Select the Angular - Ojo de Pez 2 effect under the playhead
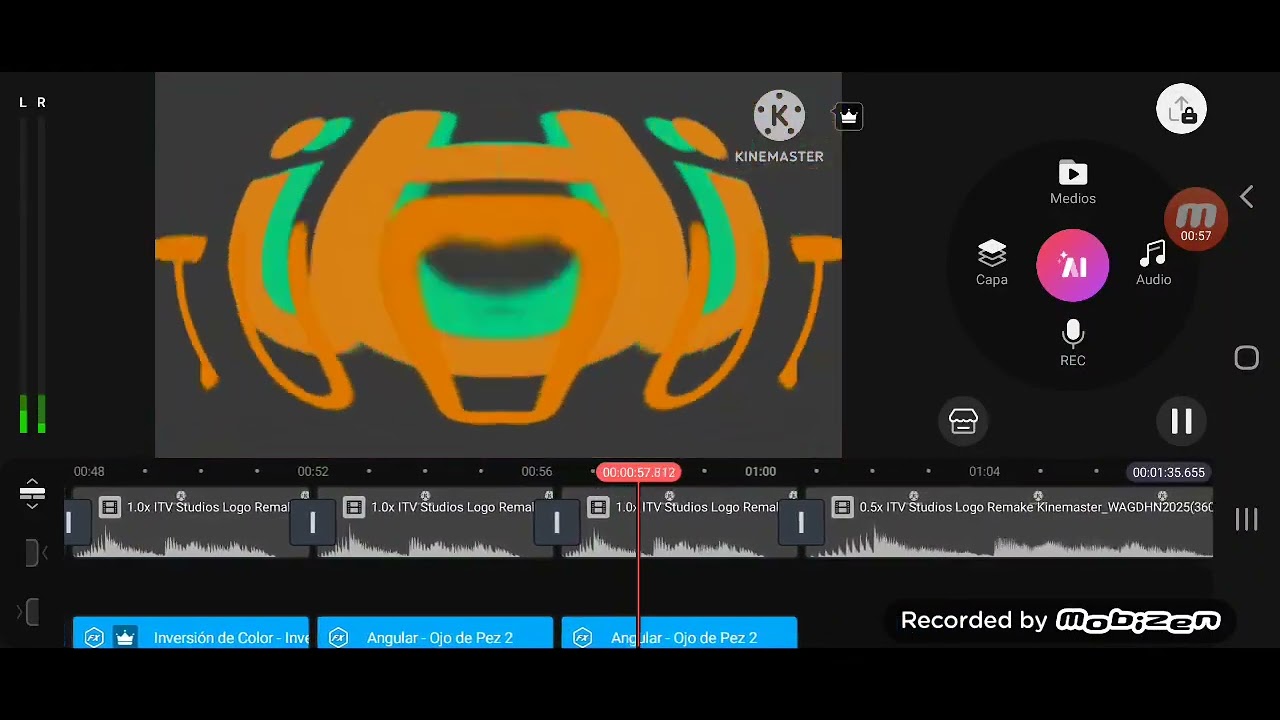Viewport: 1280px width, 720px height. coord(679,633)
